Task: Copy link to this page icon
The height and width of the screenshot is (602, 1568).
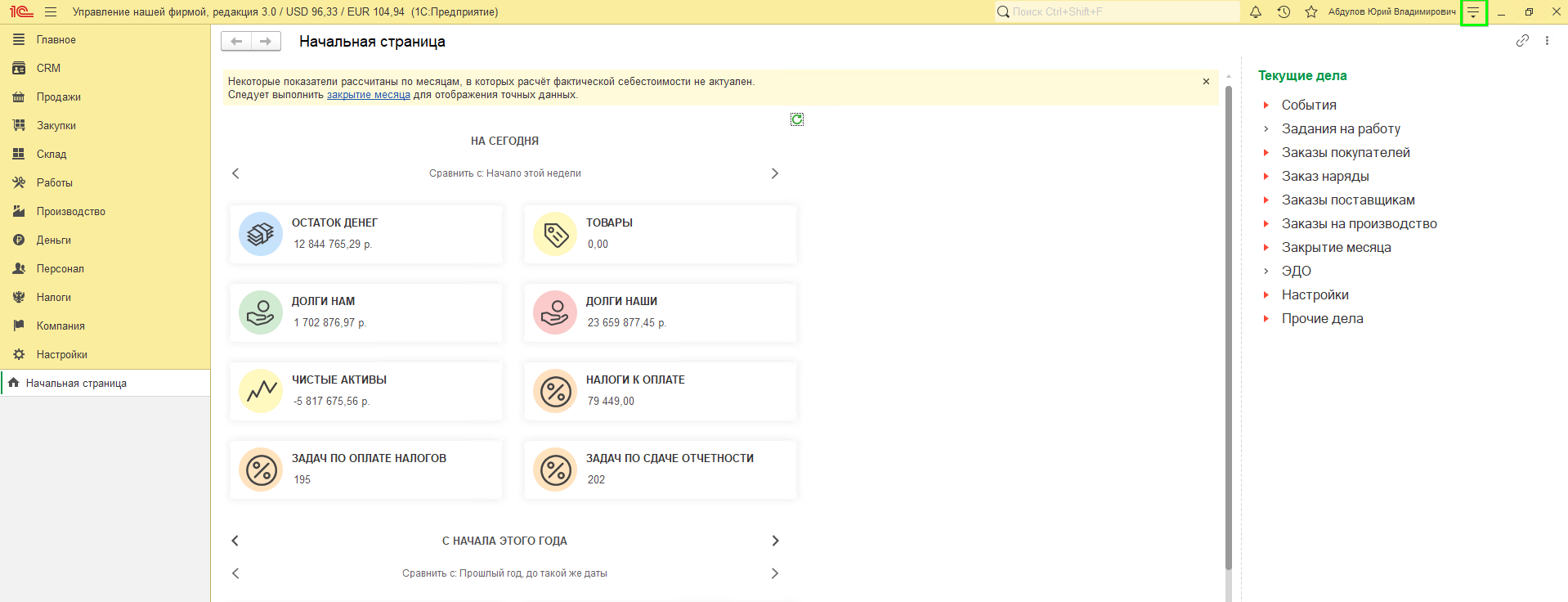Action: (x=1522, y=41)
